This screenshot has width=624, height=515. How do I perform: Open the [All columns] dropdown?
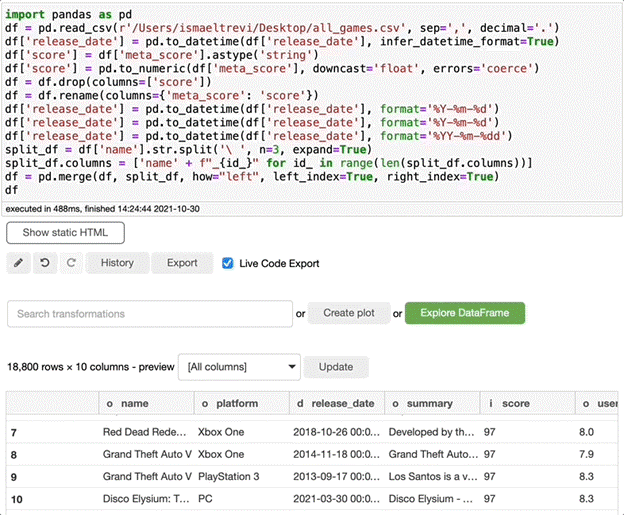(238, 367)
